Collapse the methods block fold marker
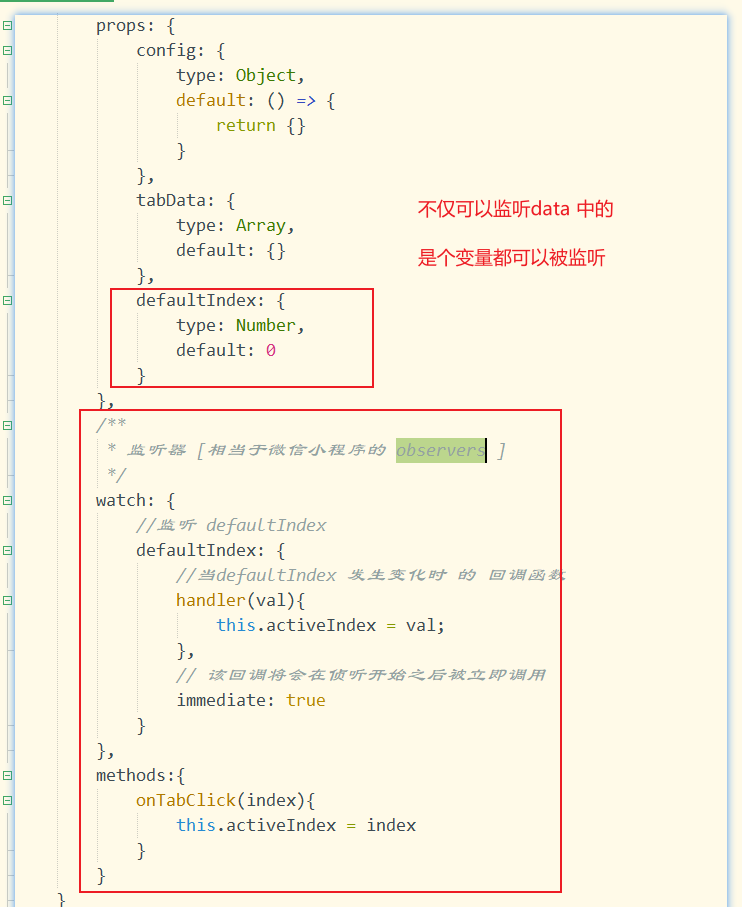This screenshot has width=742, height=907. [x=8, y=775]
